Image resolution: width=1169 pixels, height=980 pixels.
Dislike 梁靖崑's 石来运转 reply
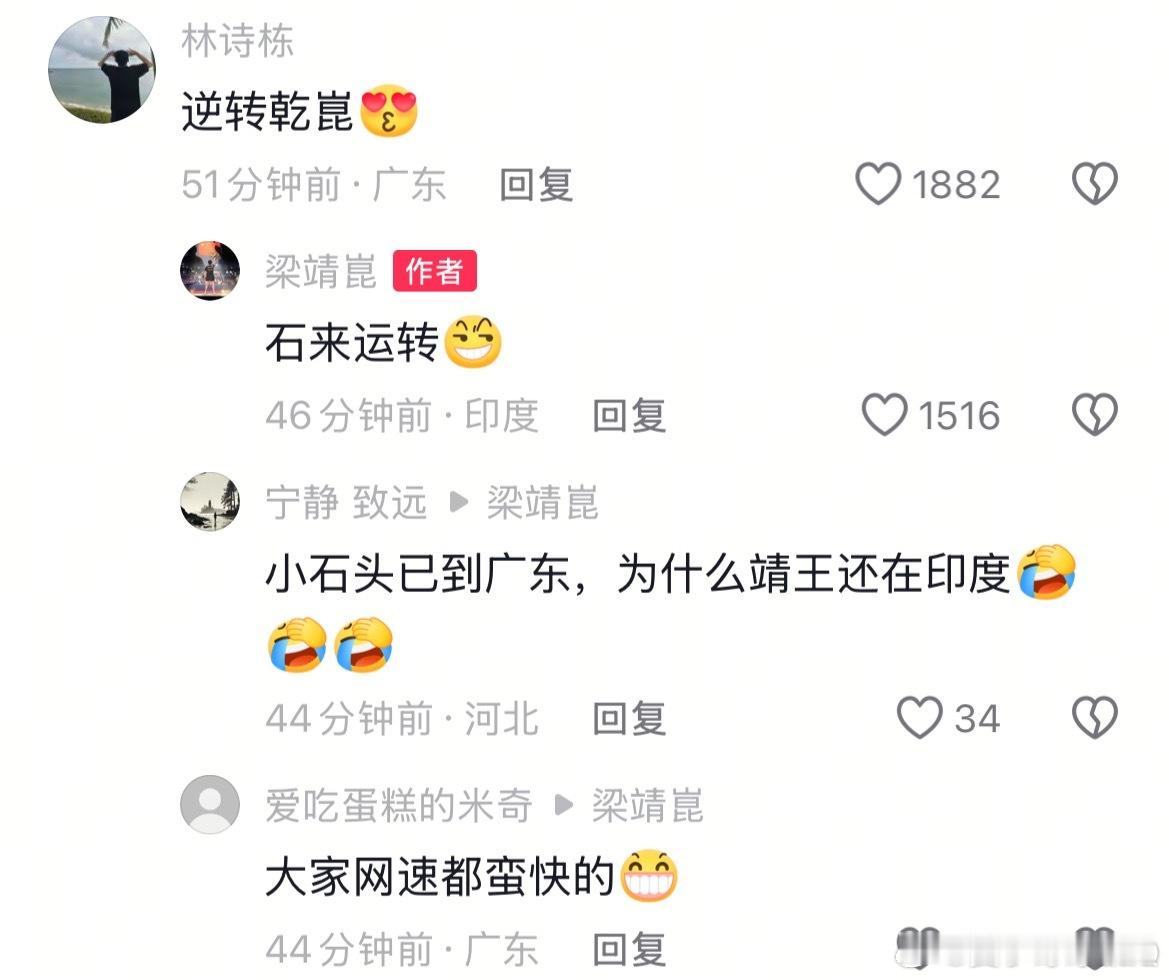(1094, 415)
